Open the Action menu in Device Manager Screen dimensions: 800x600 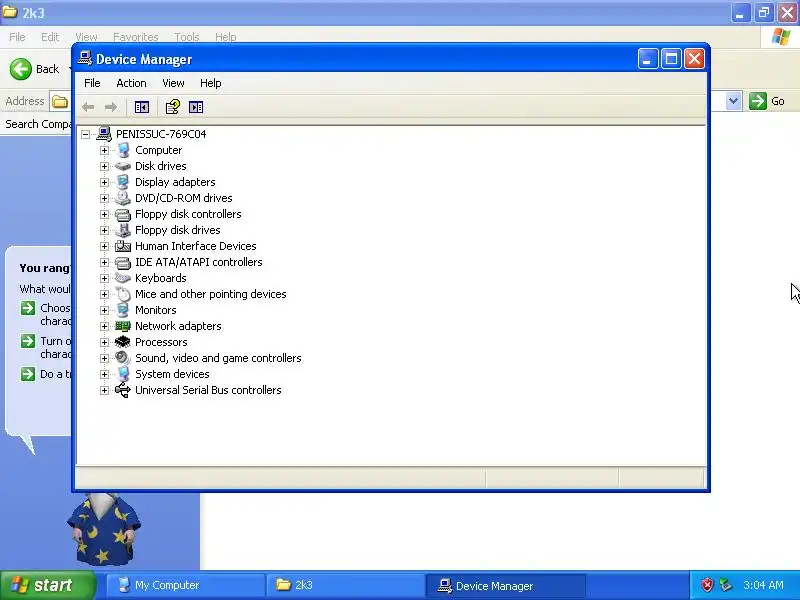(131, 83)
